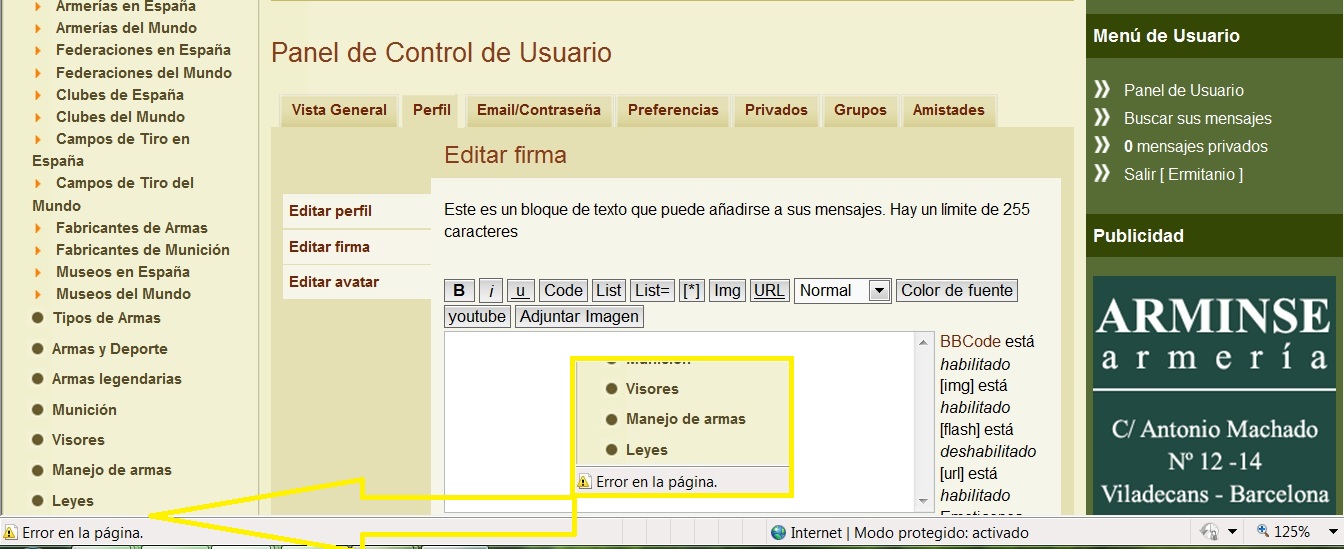Insert a list item with [*] button
1344x549 pixels.
coord(691,291)
